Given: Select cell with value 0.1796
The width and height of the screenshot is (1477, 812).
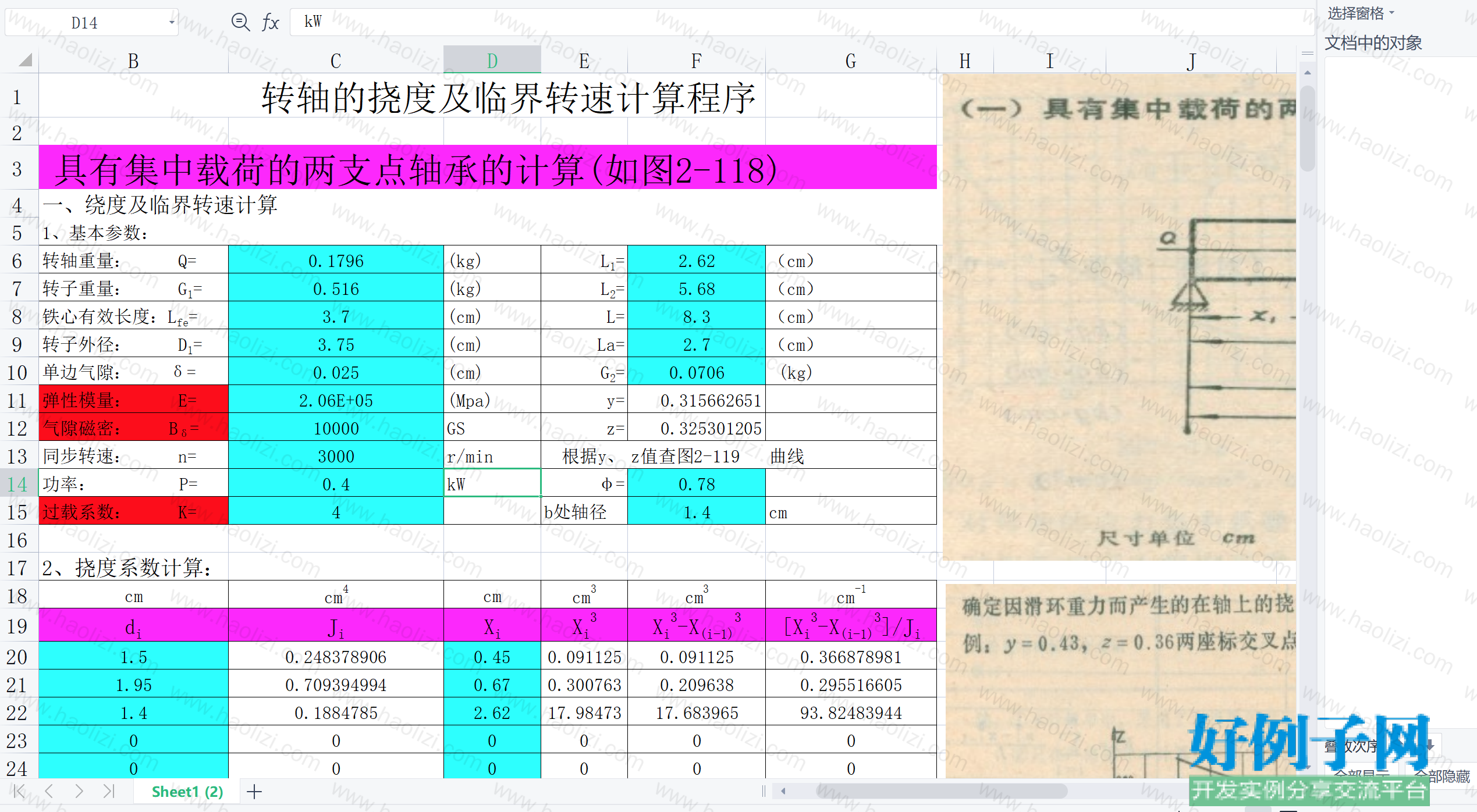Looking at the screenshot, I should click(336, 260).
